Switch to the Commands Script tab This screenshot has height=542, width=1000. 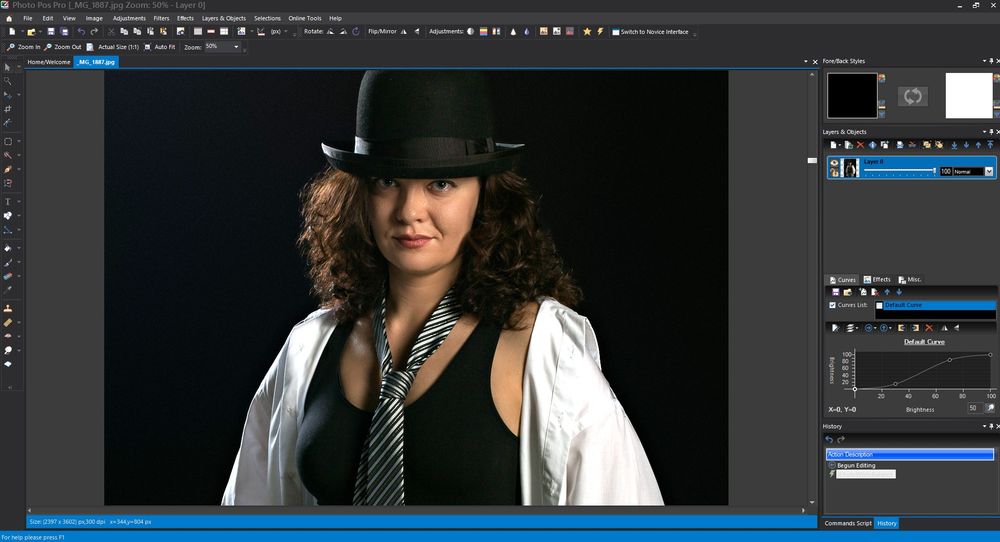point(848,524)
